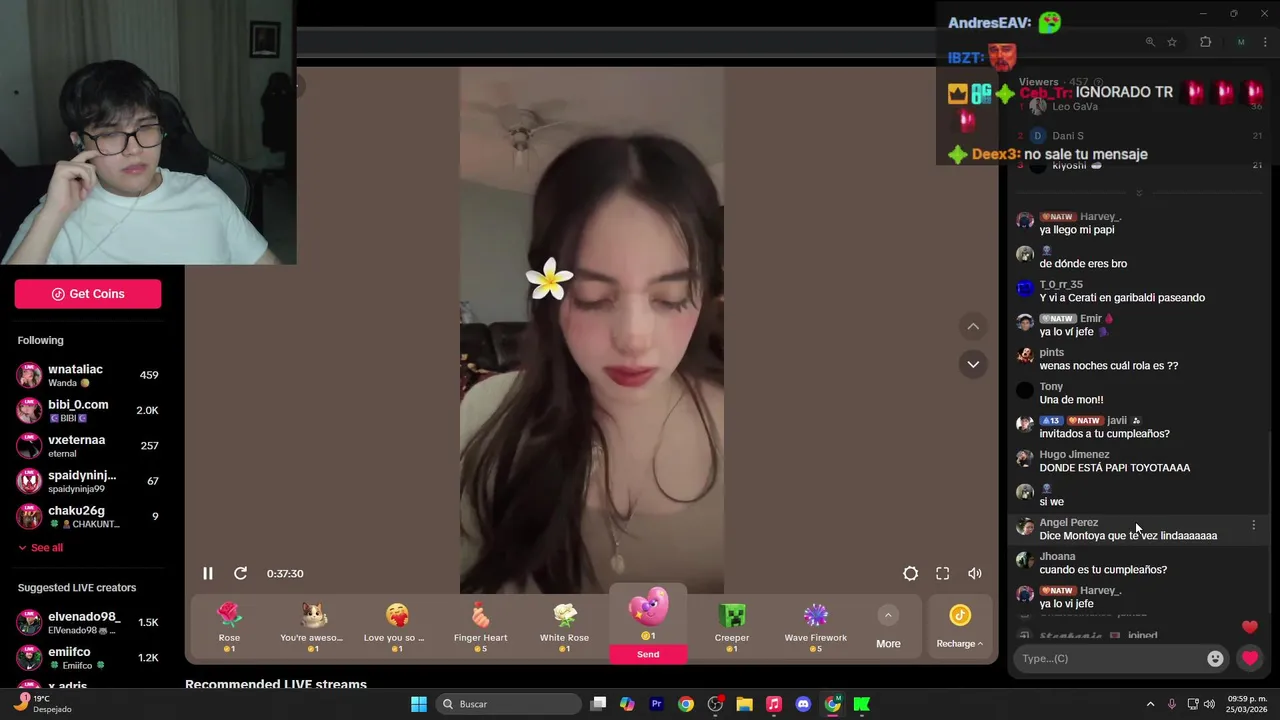Expand More gifts
Image resolution: width=1280 pixels, height=720 pixels.
pos(888,627)
